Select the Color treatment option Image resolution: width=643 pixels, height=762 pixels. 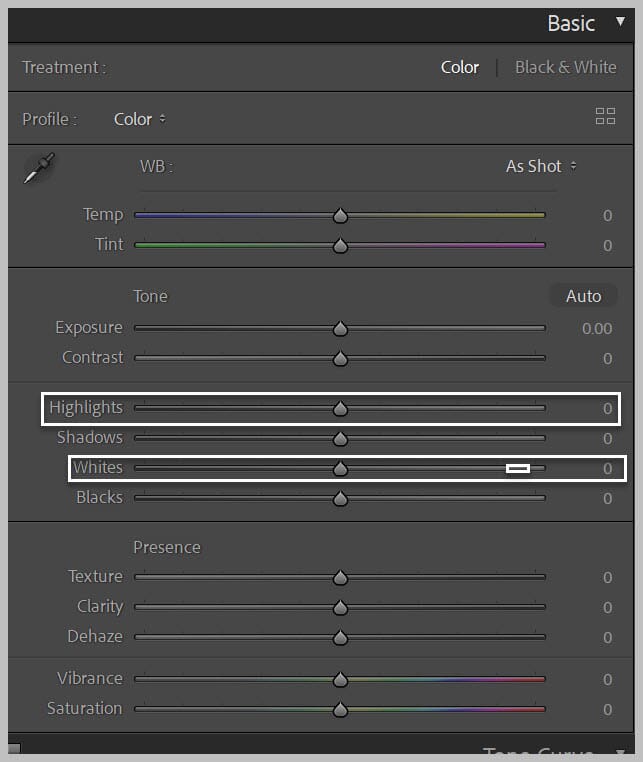tap(460, 67)
